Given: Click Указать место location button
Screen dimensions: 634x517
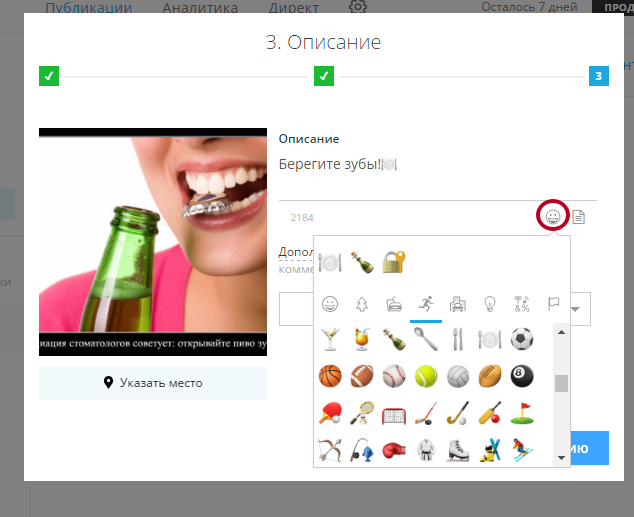Looking at the screenshot, I should point(153,383).
